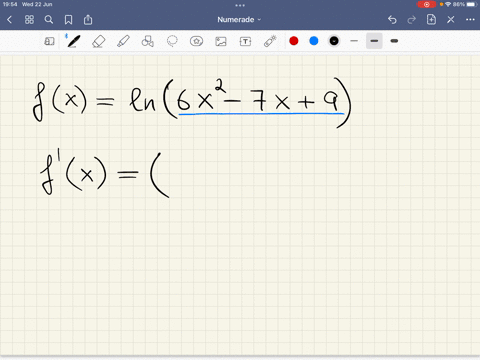
Task: Expand the Numerade title dropdown
Action: click(239, 20)
